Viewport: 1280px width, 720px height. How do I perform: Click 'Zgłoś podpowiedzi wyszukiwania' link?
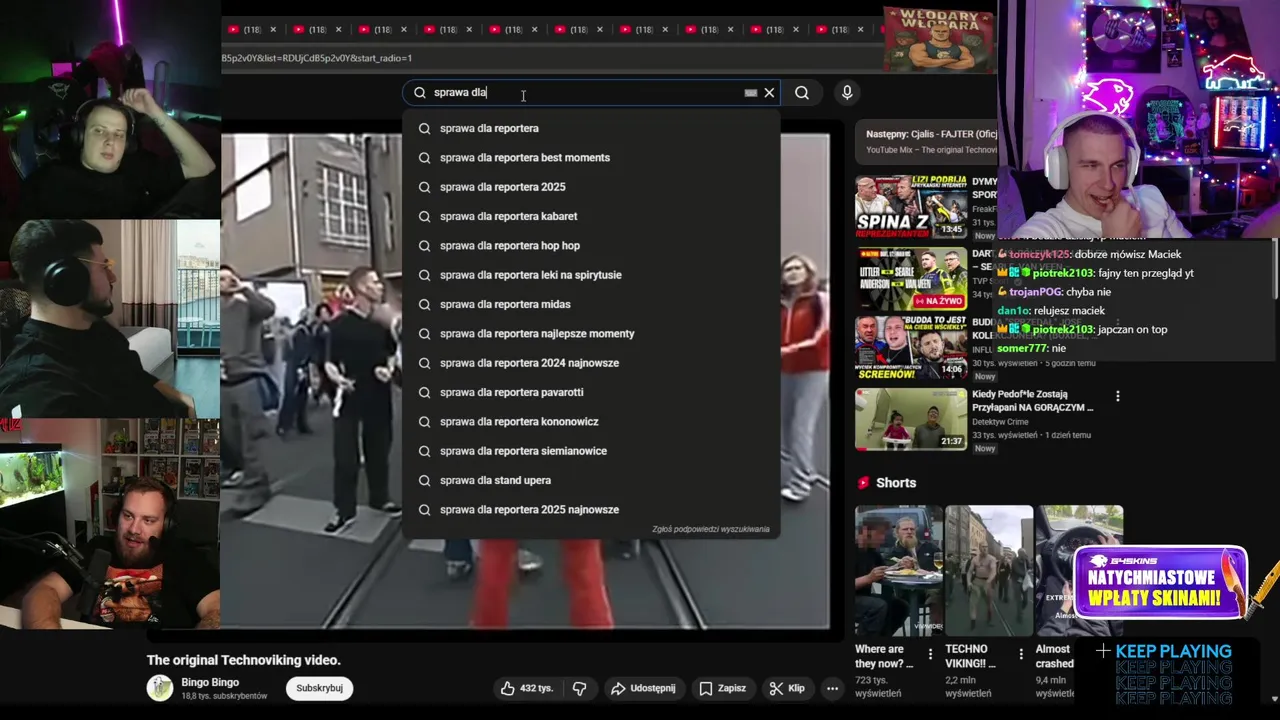(711, 529)
